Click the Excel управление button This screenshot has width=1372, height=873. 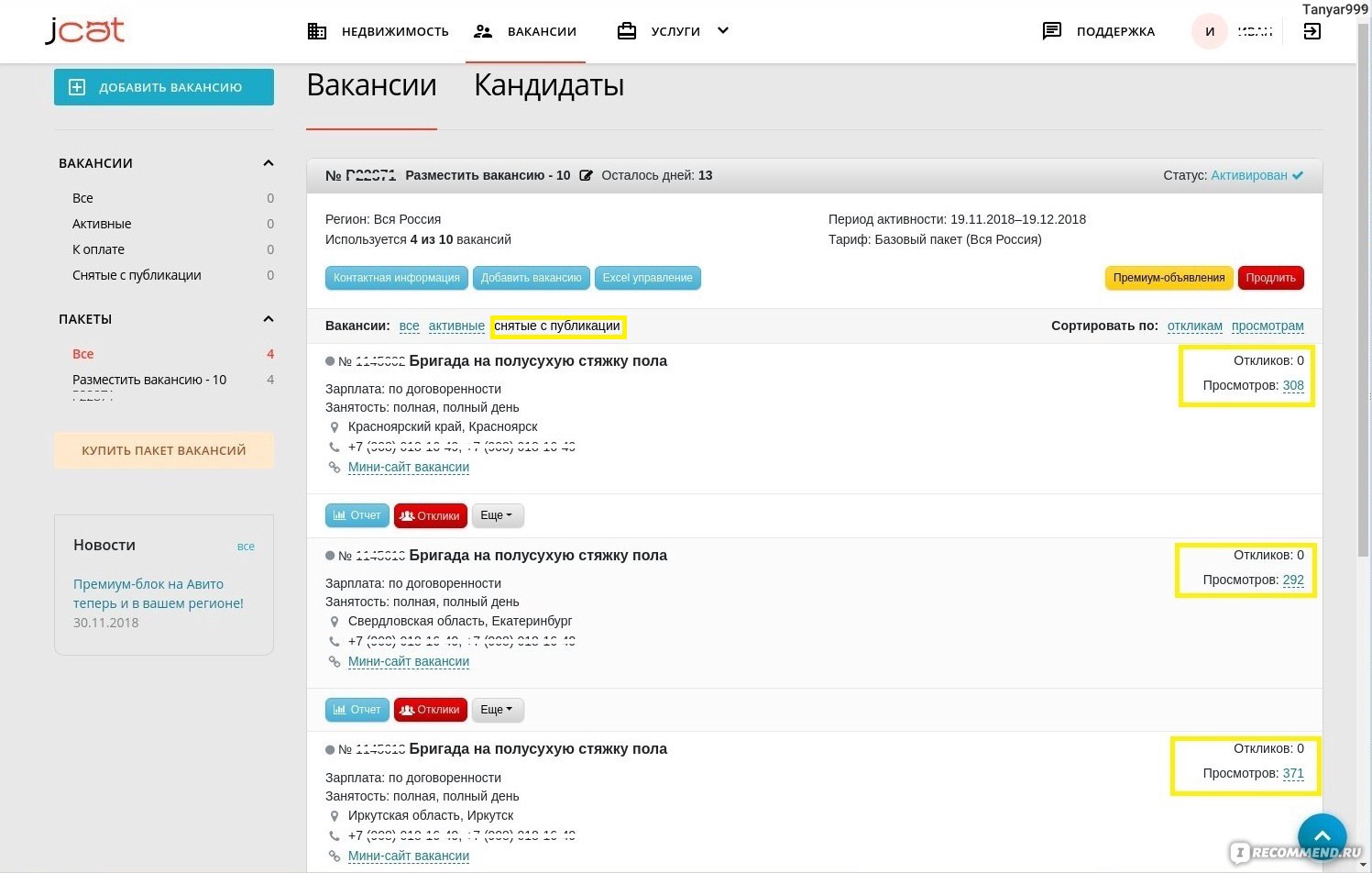click(648, 278)
